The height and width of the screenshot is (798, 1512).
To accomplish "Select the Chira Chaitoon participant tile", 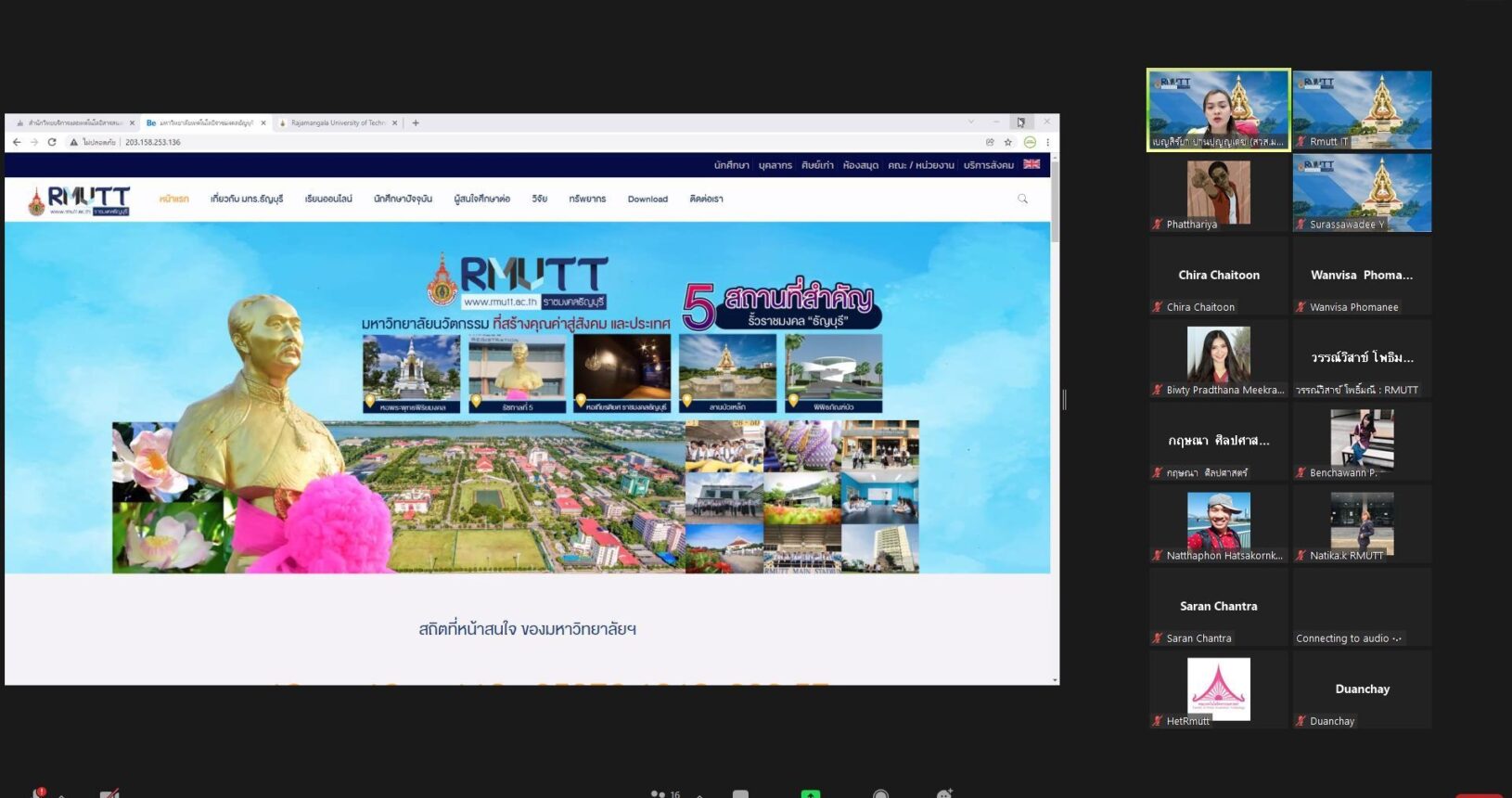I will pyautogui.click(x=1218, y=276).
